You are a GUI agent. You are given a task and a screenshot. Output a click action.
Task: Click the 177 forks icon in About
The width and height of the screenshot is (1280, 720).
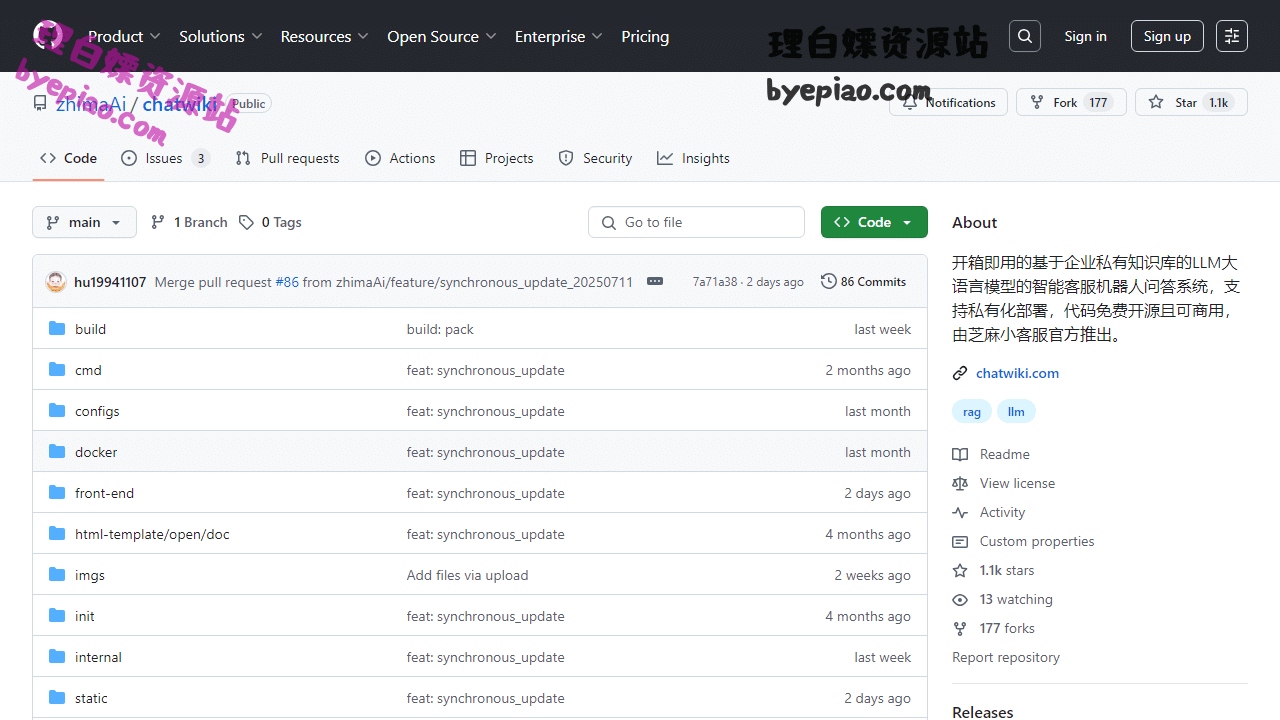click(960, 628)
